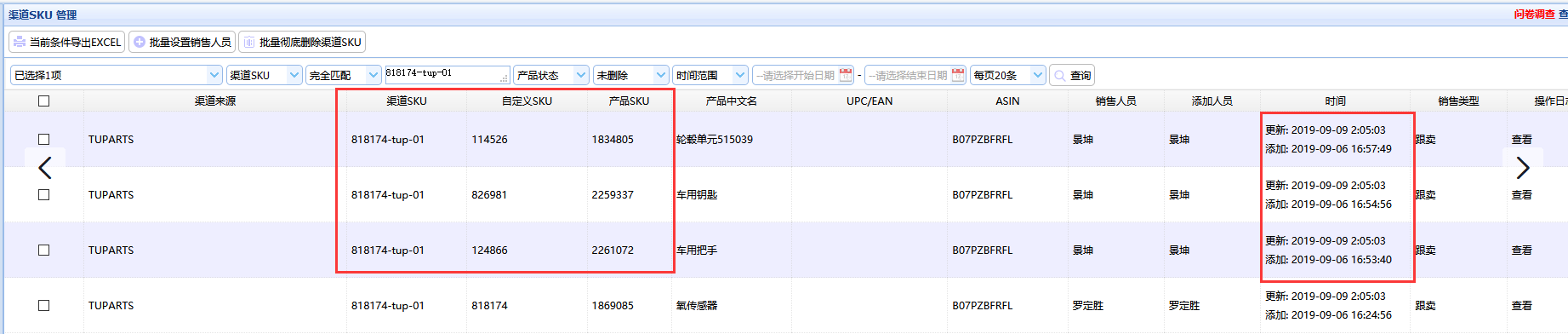Select product SKU cell 2261072
Image resolution: width=1568 pixels, height=334 pixels.
pos(613,250)
